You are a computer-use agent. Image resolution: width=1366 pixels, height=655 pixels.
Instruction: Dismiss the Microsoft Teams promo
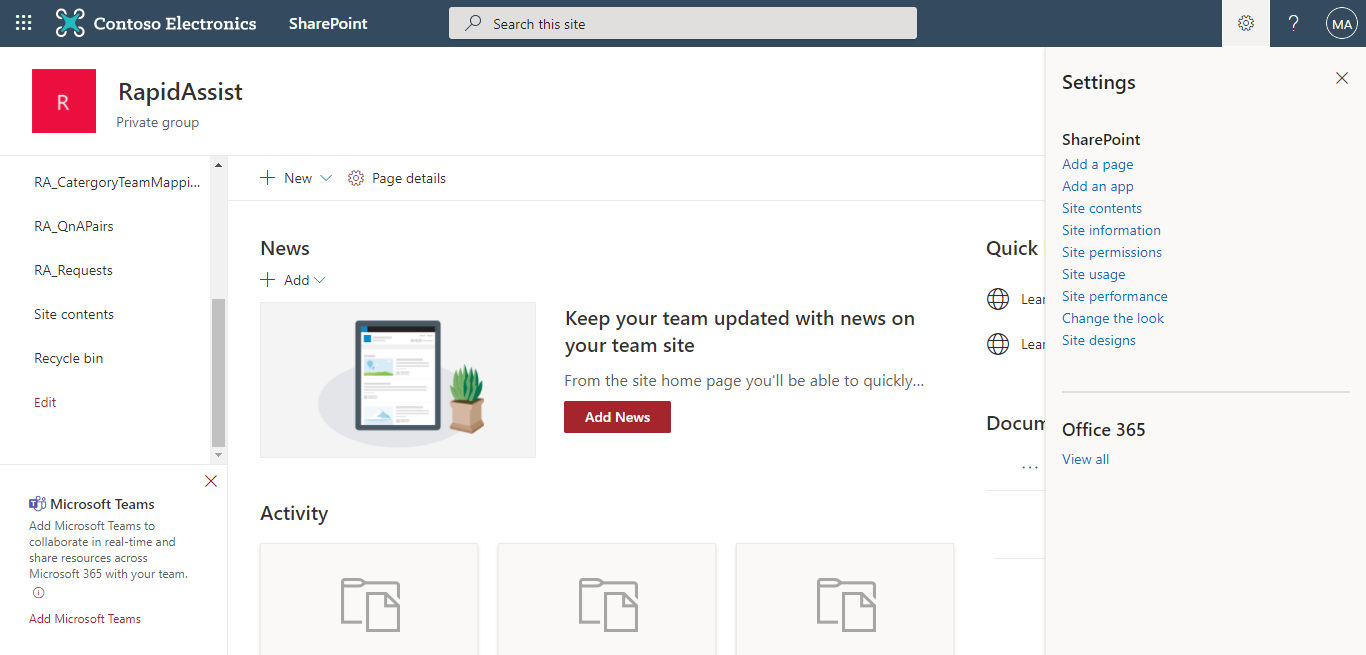coord(211,481)
